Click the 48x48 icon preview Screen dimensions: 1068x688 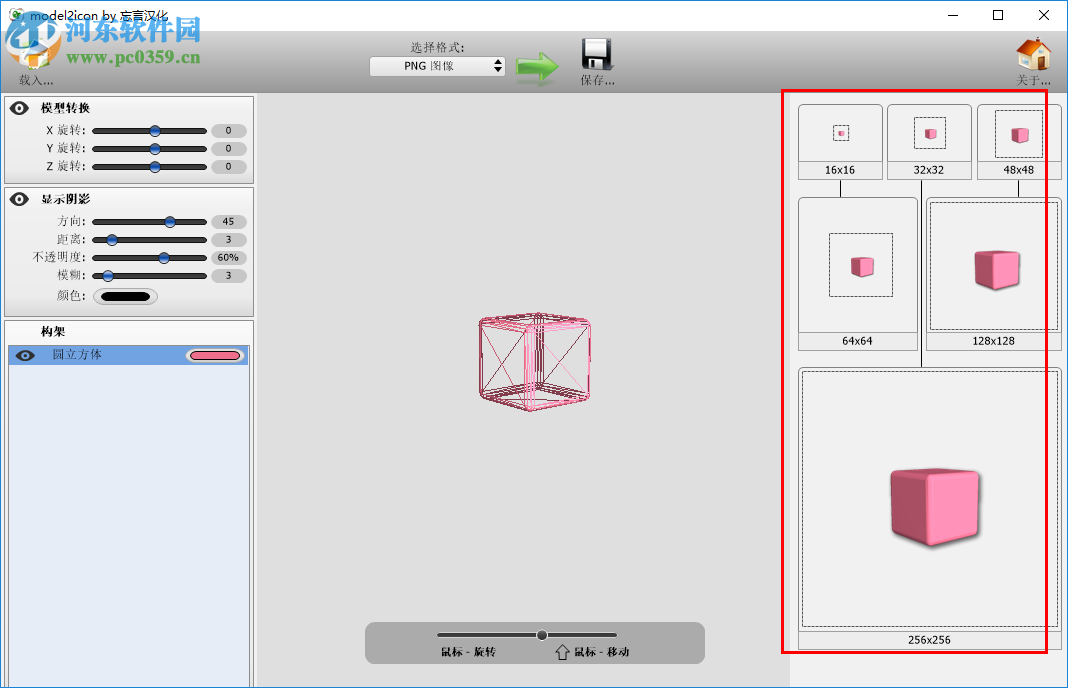pos(1016,132)
